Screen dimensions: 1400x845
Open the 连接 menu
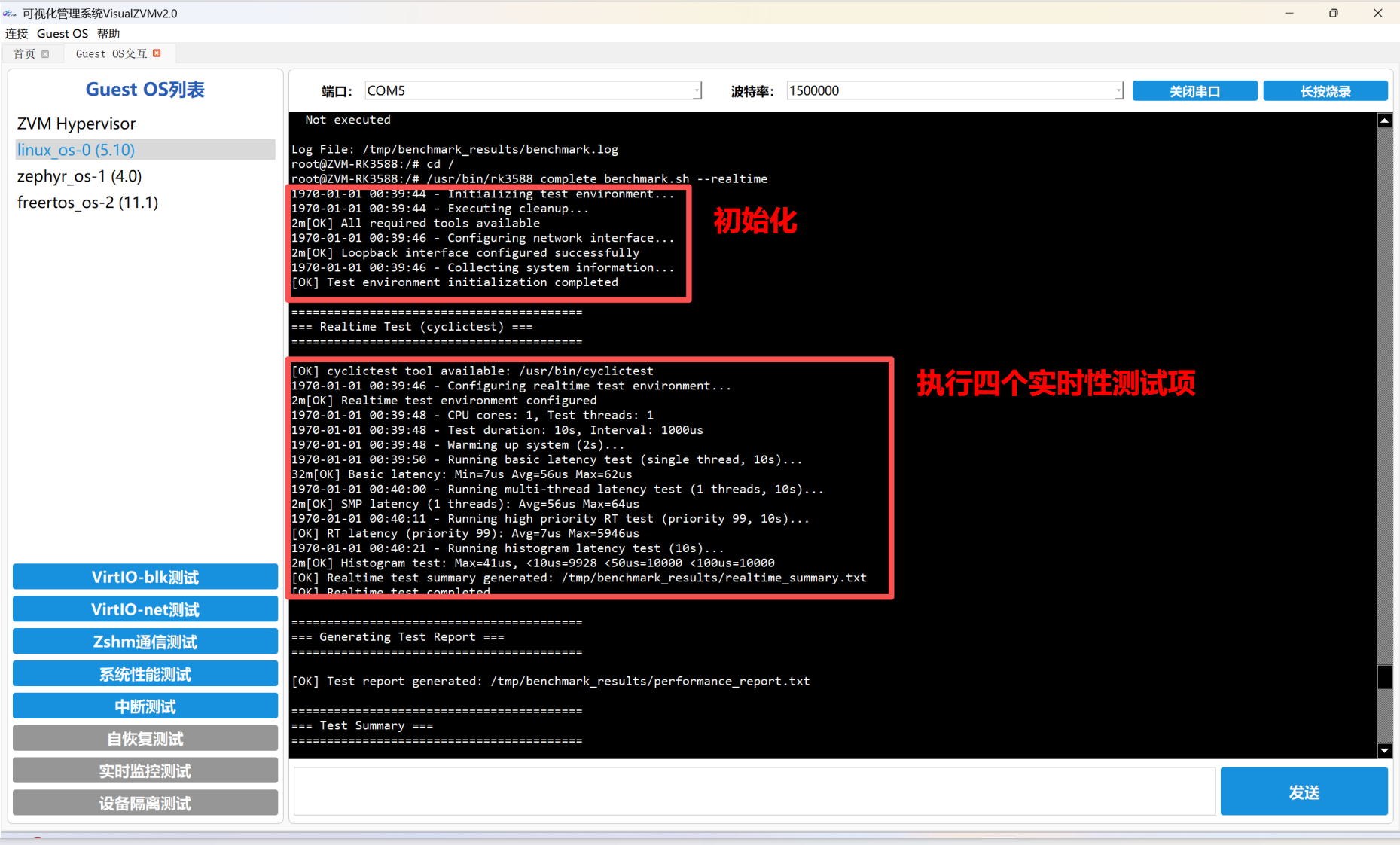[x=17, y=34]
